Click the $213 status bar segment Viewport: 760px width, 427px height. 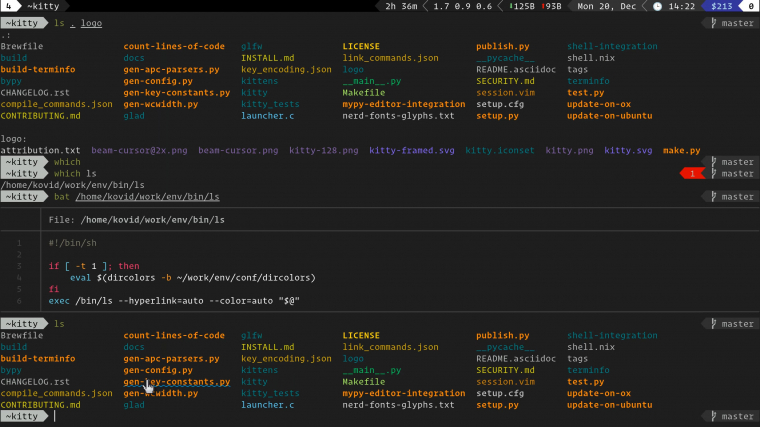722,6
